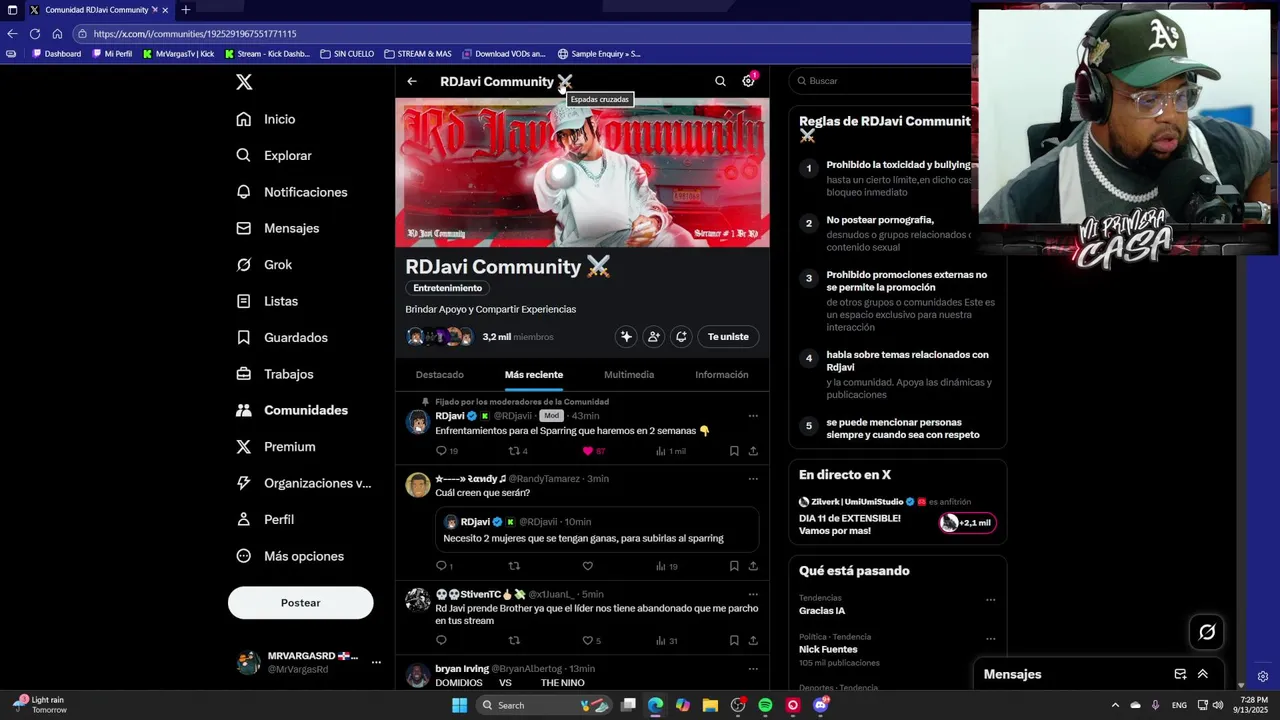1280x720 pixels.
Task: Click the Te uniste membership button
Action: click(x=728, y=337)
